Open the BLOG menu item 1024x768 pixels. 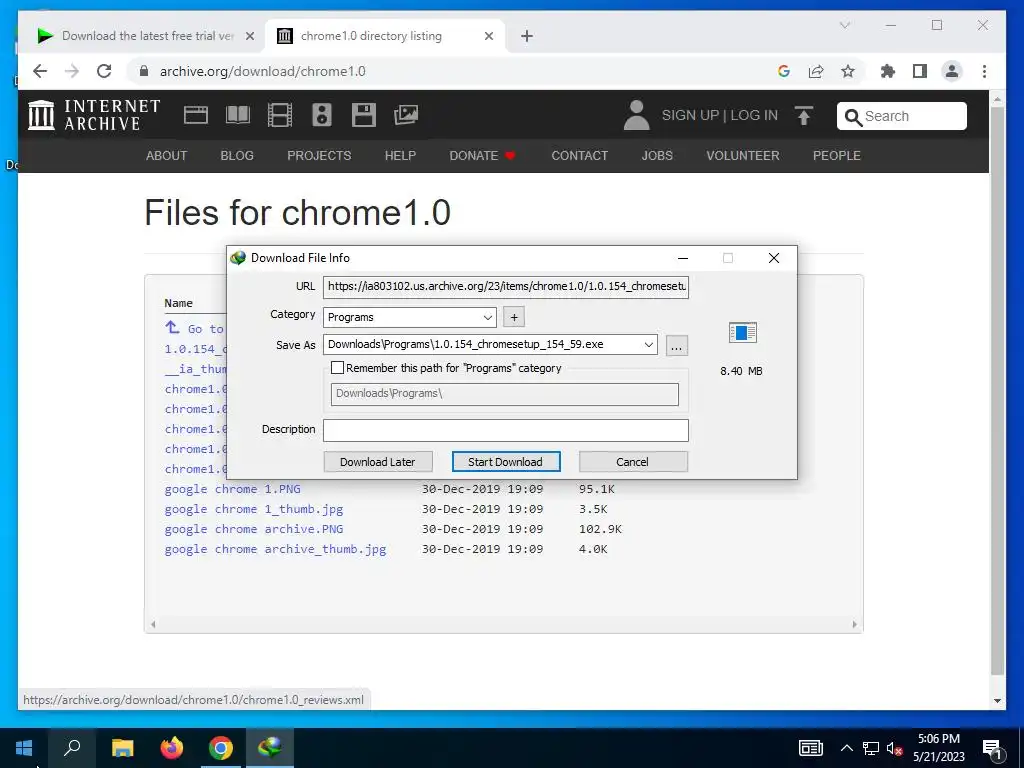(237, 155)
